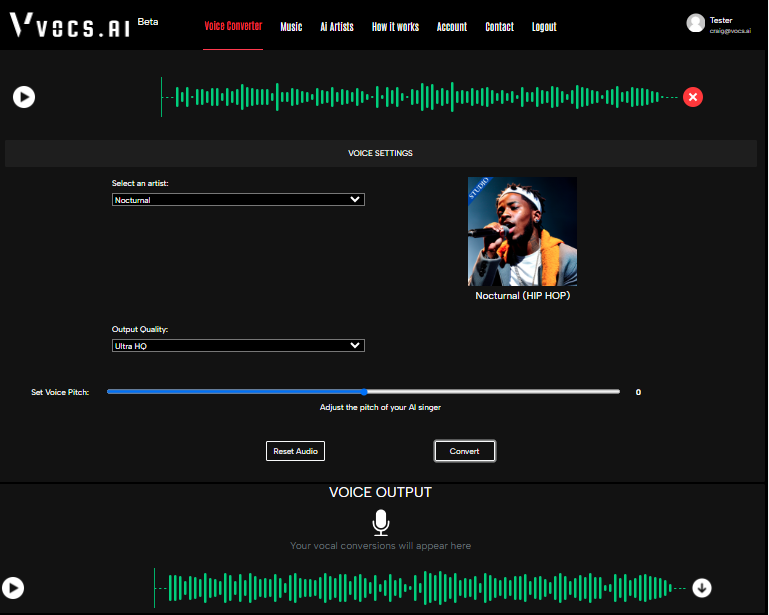Viewport: 769px width, 615px height.
Task: Click the VOICE SETTINGS header bar
Action: [x=381, y=154]
